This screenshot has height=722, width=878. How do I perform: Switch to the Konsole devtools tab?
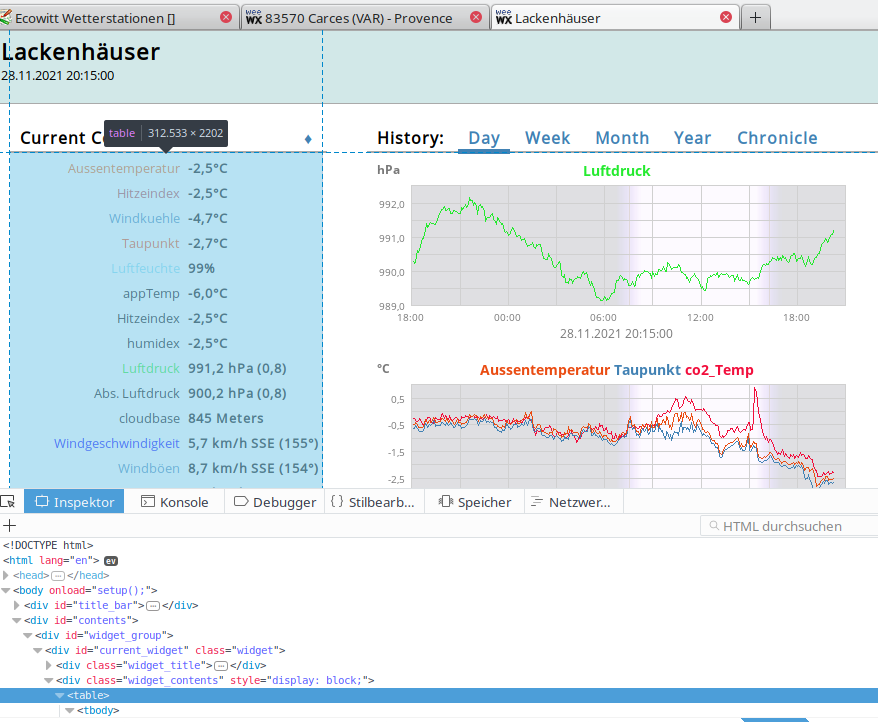coord(175,502)
